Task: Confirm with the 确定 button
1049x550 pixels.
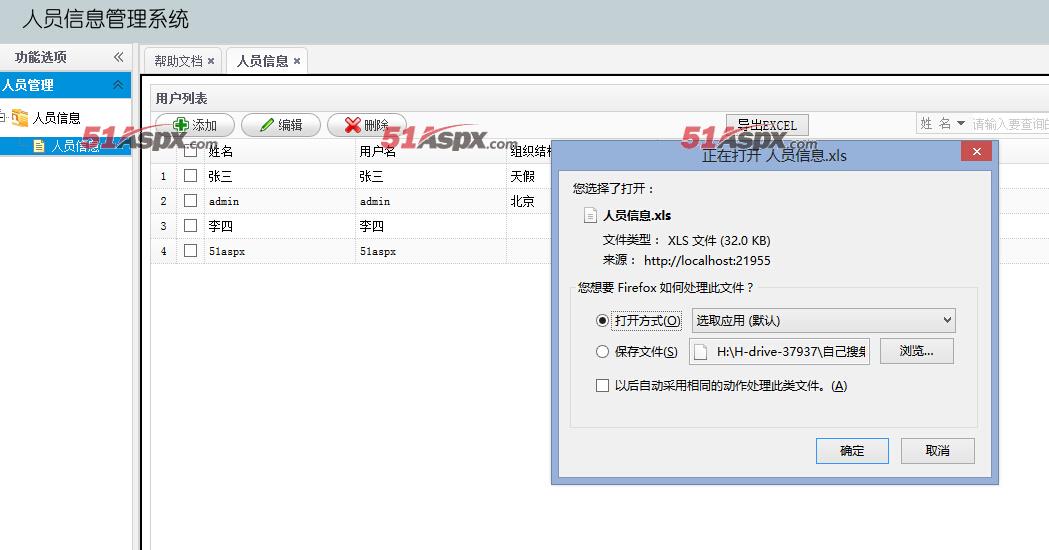Action: click(852, 451)
